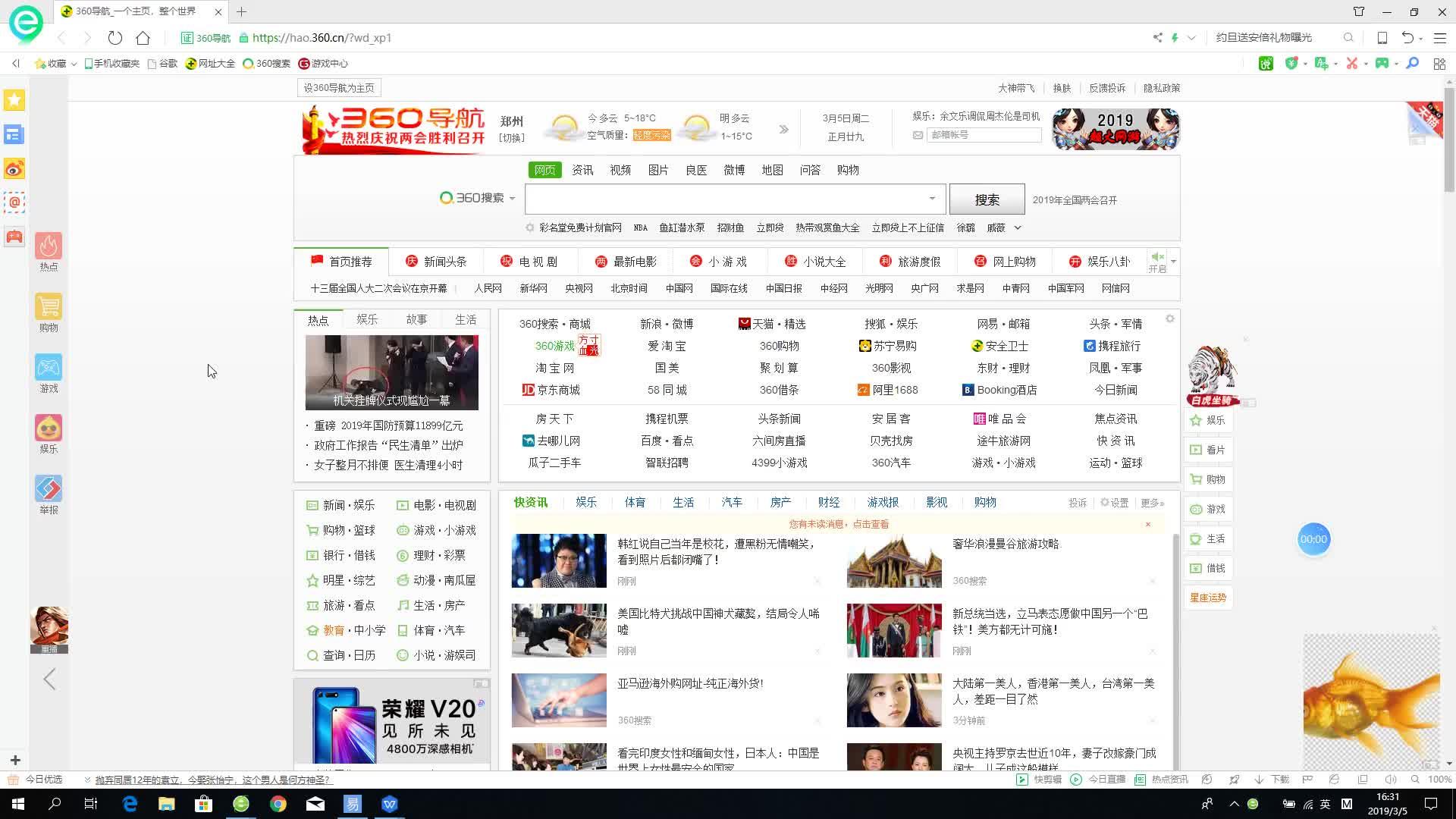This screenshot has width=1456, height=819.
Task: Toggle the sound 开启 switch
Action: click(x=1157, y=262)
